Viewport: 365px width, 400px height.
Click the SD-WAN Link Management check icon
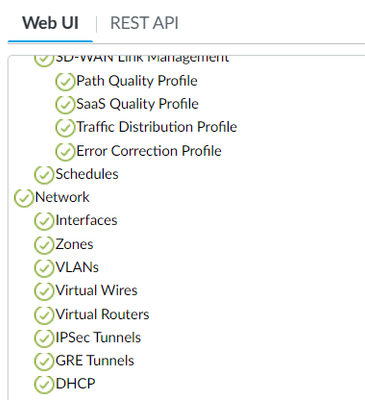(44, 60)
